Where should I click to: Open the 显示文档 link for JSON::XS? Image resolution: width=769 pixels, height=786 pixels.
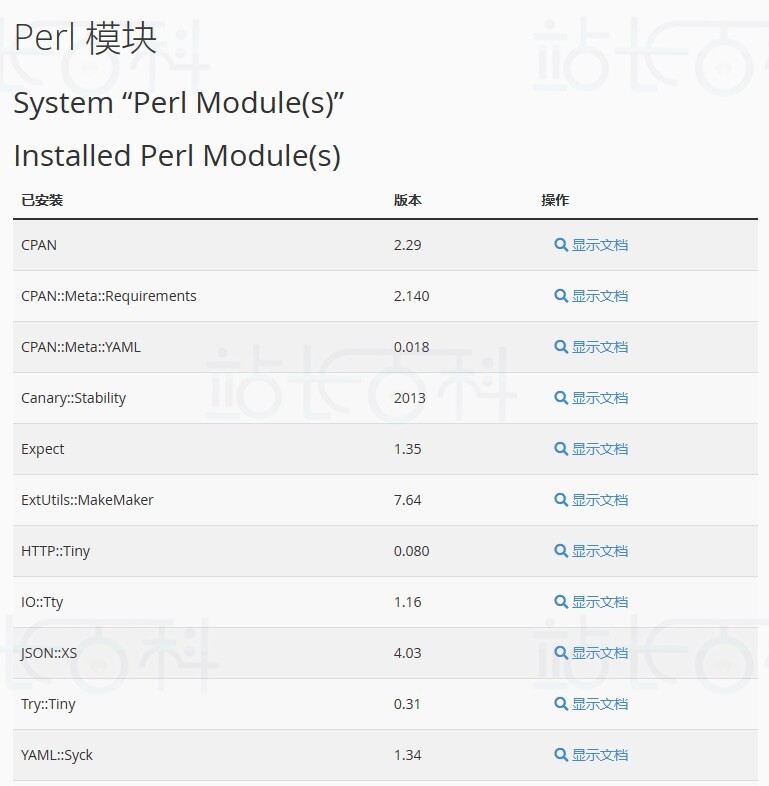600,653
